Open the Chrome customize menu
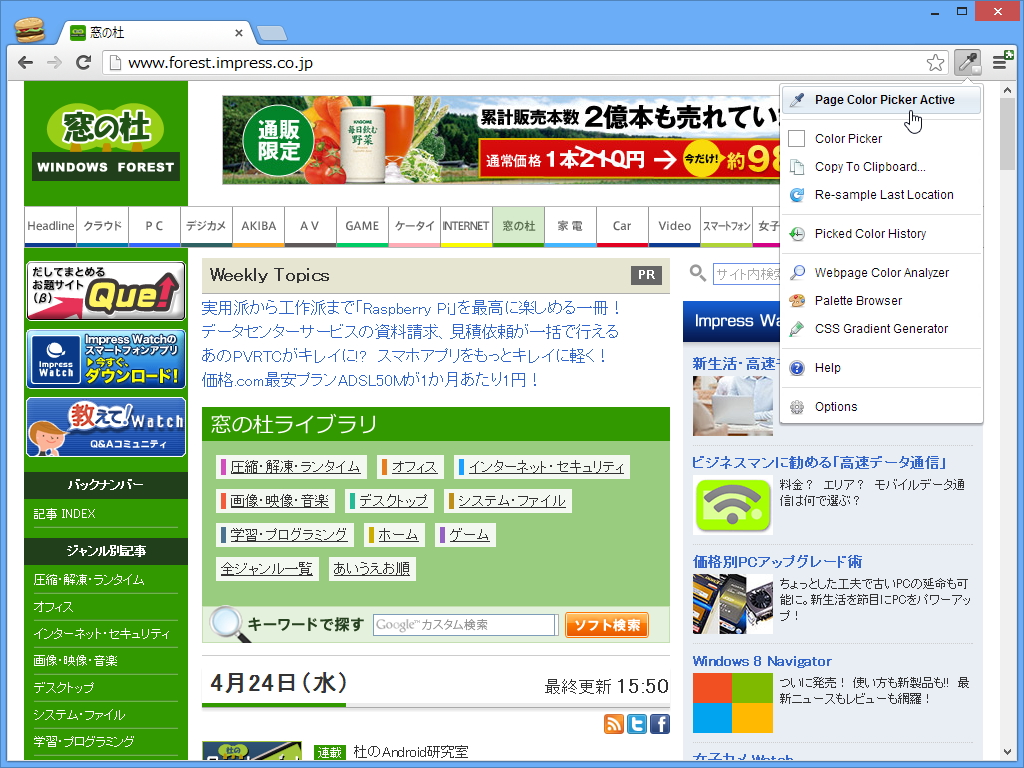This screenshot has width=1024, height=768. (x=999, y=61)
